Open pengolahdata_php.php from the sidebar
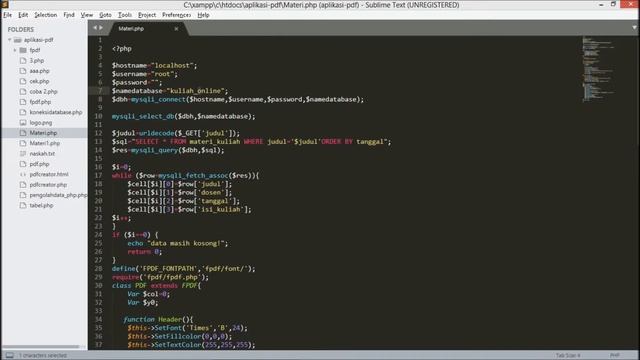The width and height of the screenshot is (640, 360). pyautogui.click(x=58, y=195)
